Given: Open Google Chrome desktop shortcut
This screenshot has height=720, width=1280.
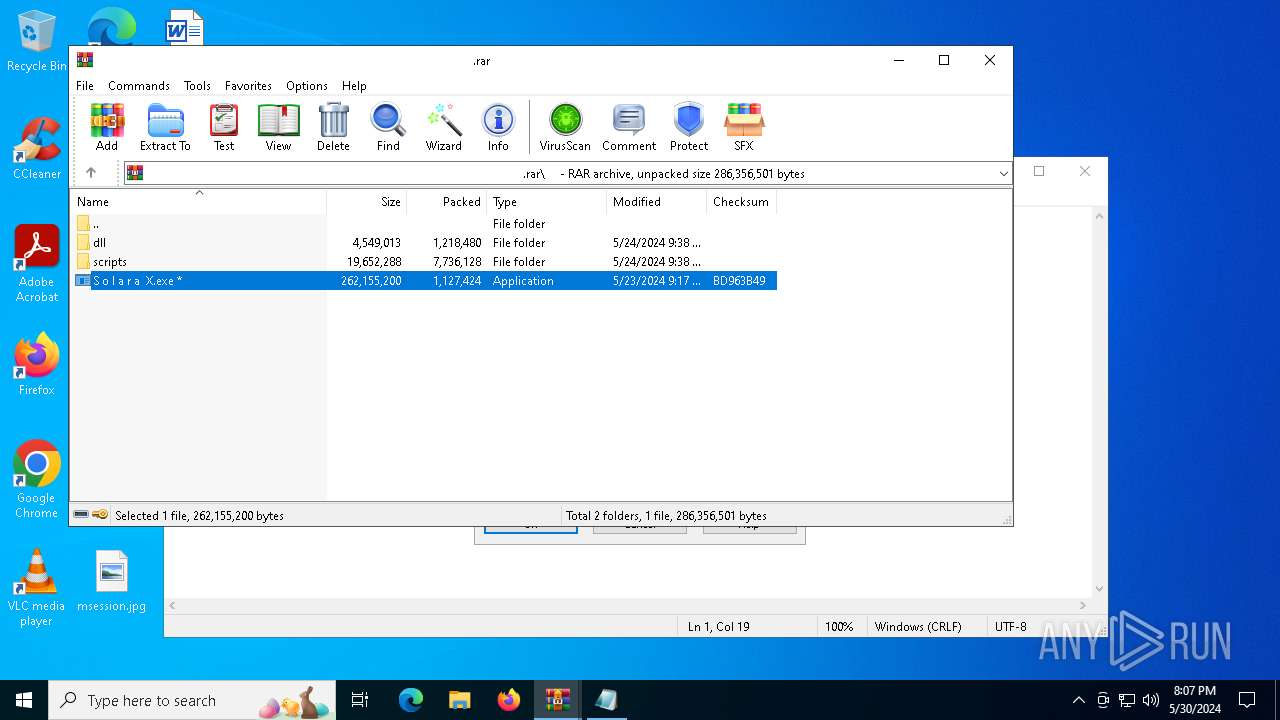Looking at the screenshot, I should click(37, 479).
